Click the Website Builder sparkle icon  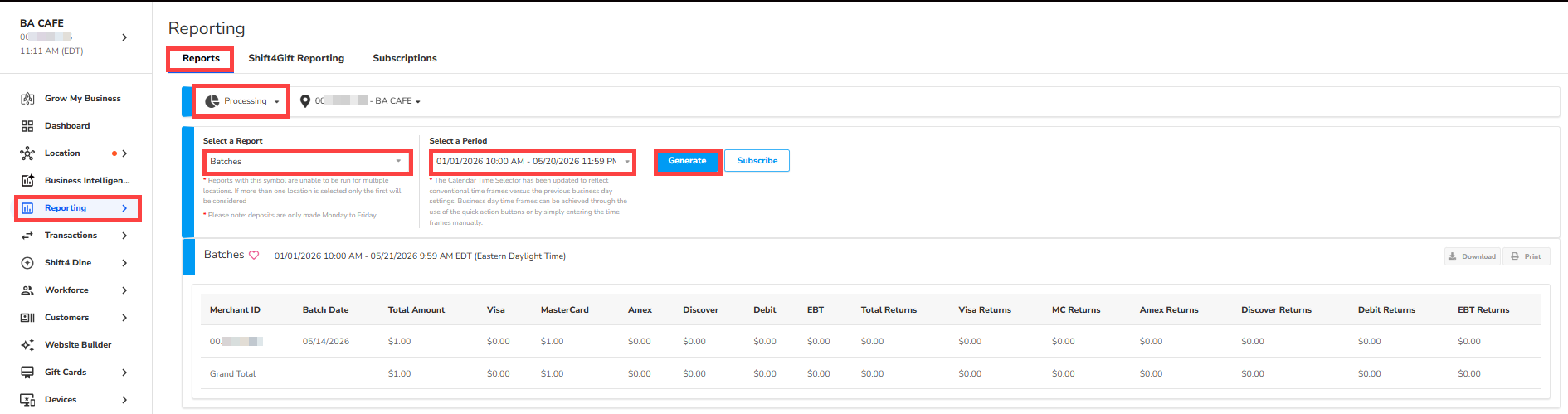[x=27, y=345]
